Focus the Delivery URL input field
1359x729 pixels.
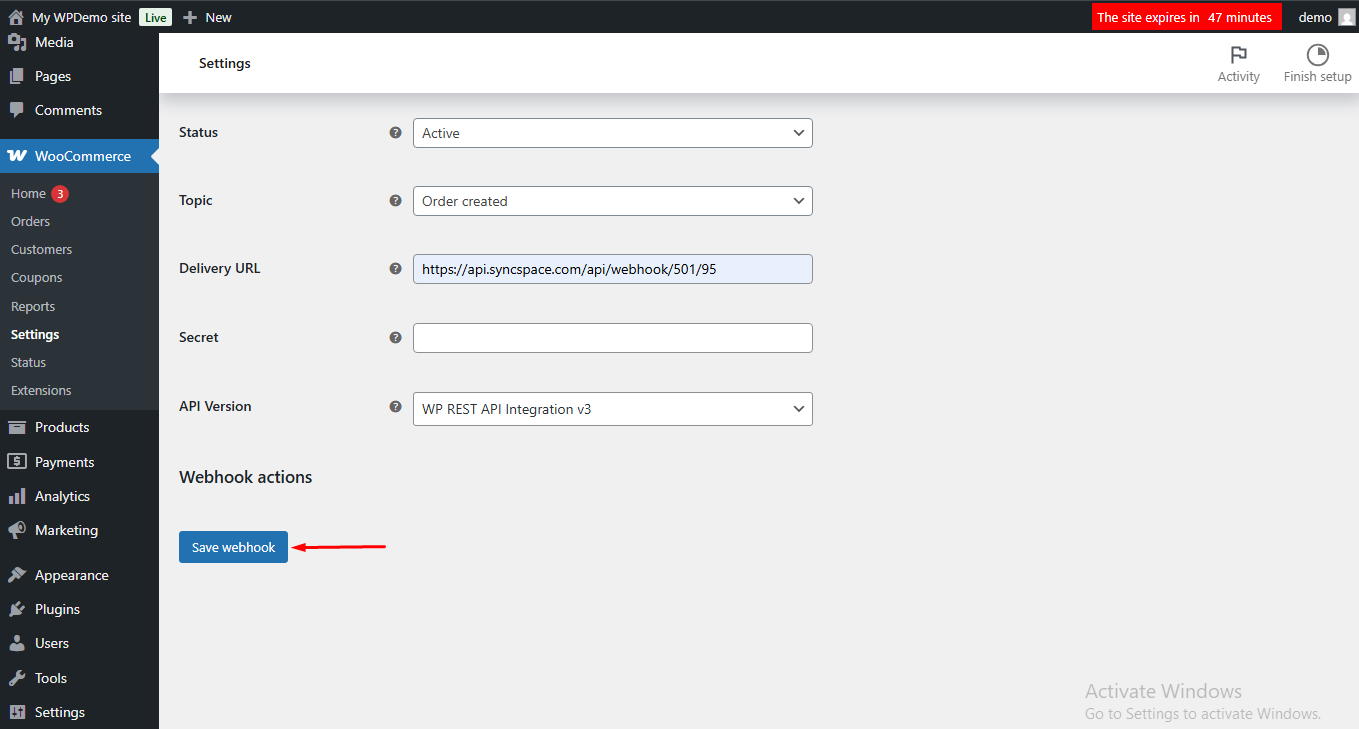click(x=612, y=269)
